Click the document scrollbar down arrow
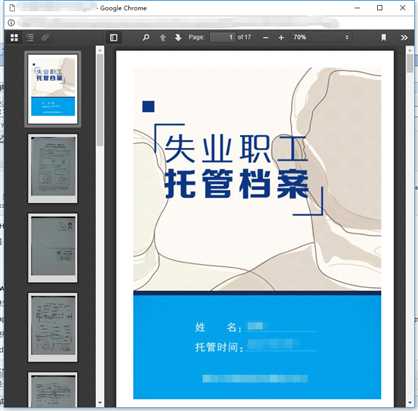 (410, 403)
